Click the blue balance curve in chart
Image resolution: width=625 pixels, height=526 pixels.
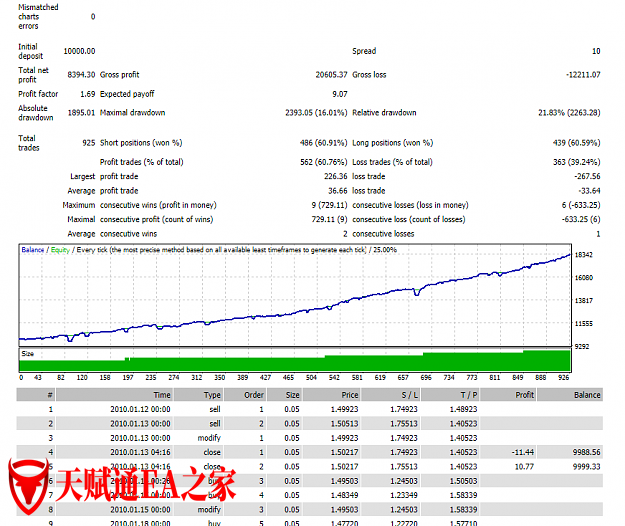point(300,305)
